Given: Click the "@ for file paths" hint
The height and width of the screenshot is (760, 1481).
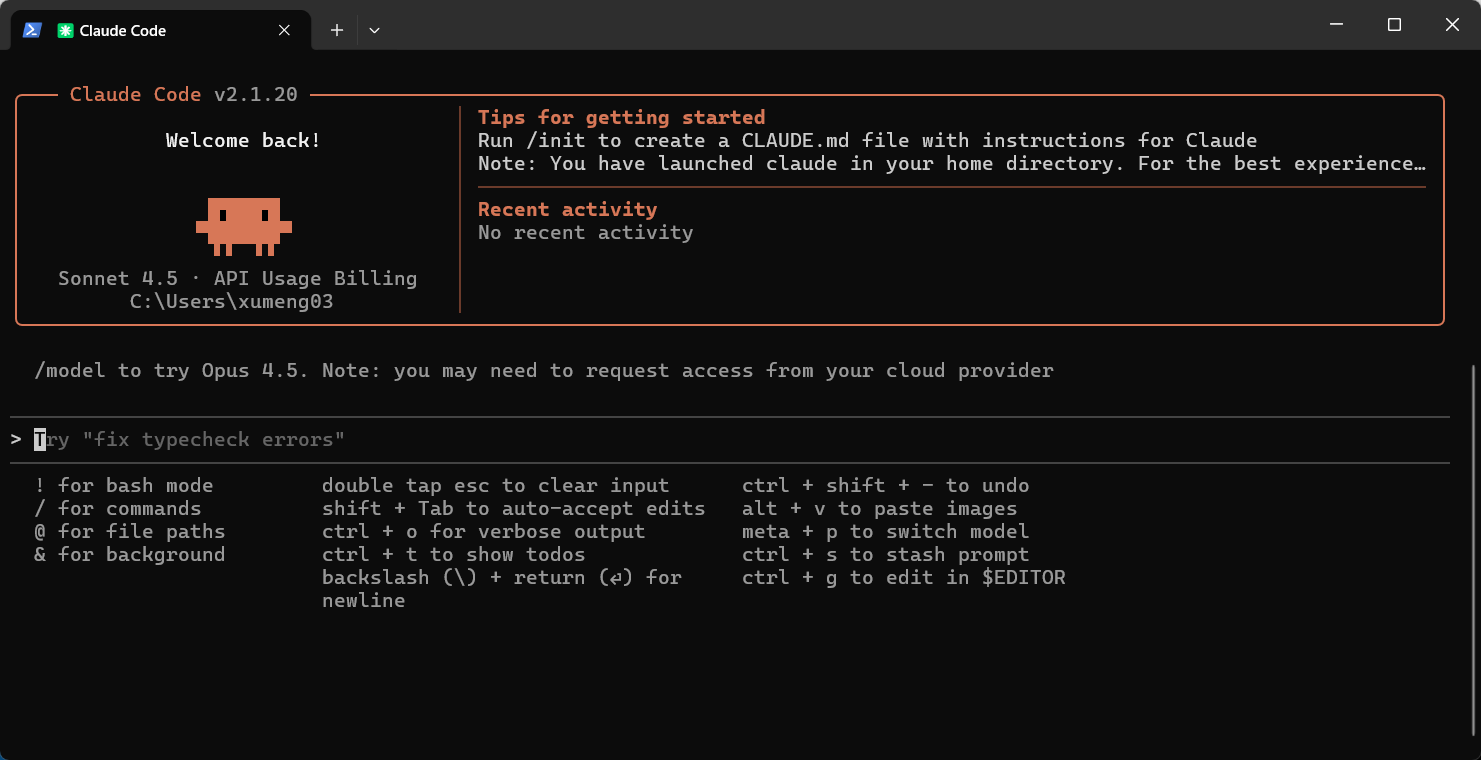Looking at the screenshot, I should [x=129, y=531].
